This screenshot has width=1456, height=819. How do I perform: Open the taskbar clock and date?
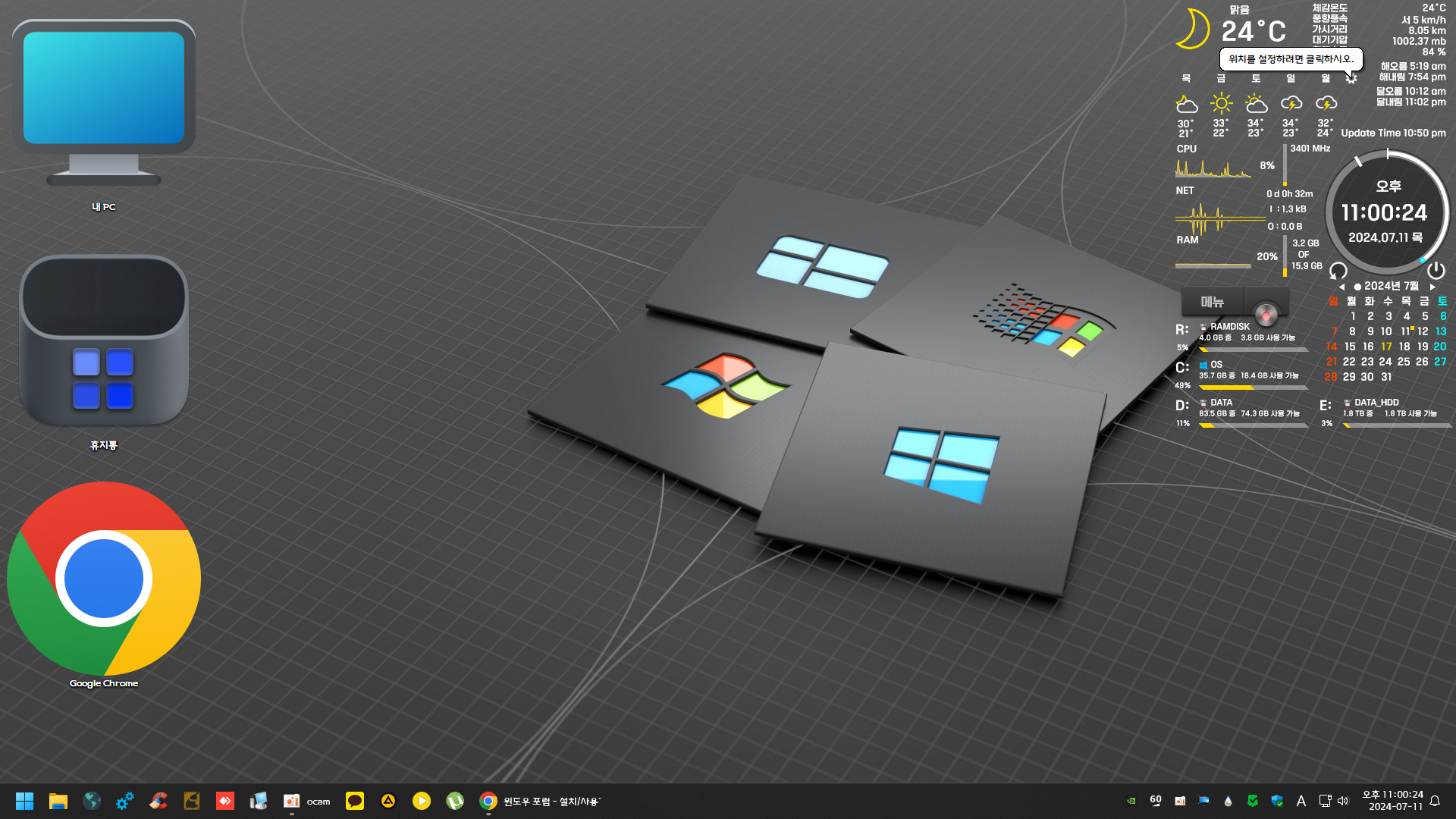1393,801
